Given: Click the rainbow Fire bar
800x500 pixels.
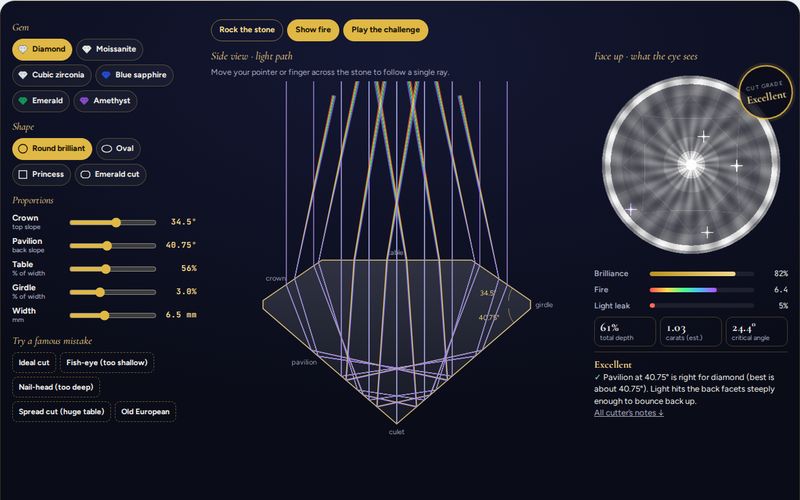Looking at the screenshot, I should (702, 290).
